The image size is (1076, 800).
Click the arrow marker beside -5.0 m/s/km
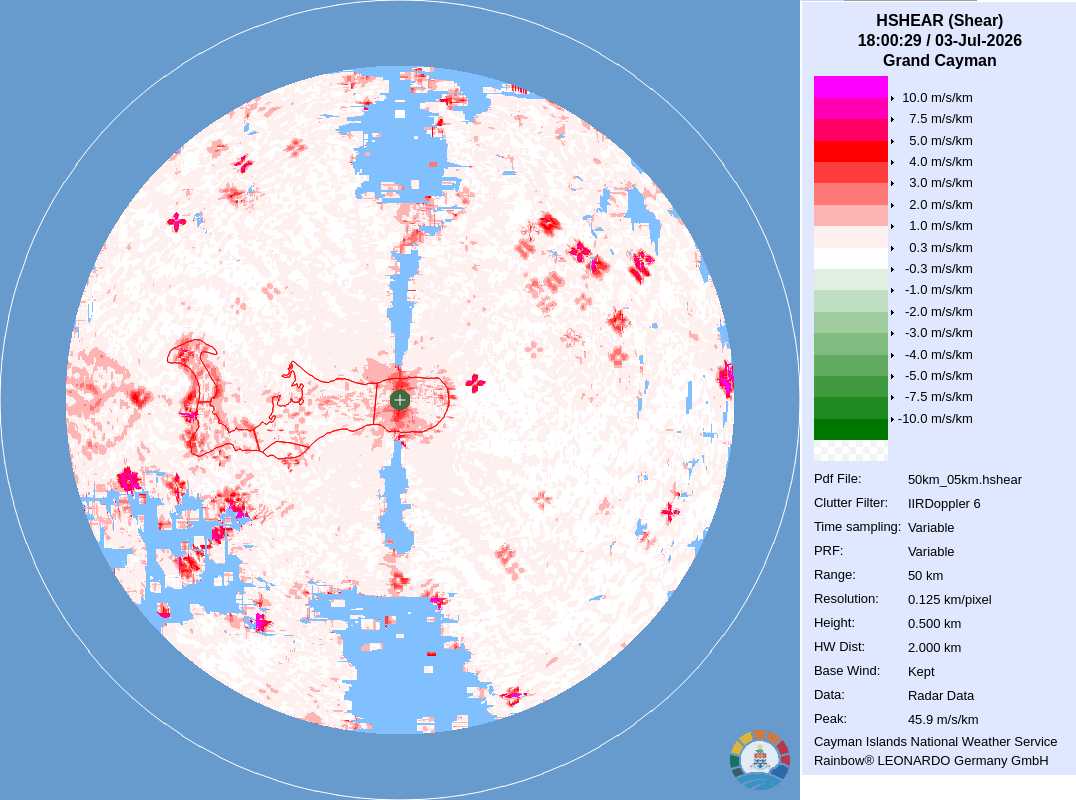(x=892, y=376)
